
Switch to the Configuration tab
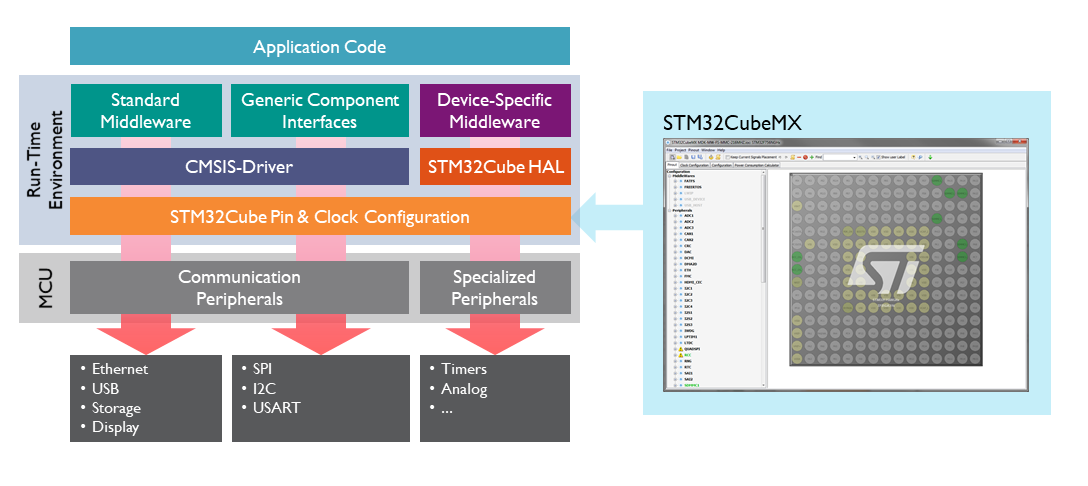722,165
